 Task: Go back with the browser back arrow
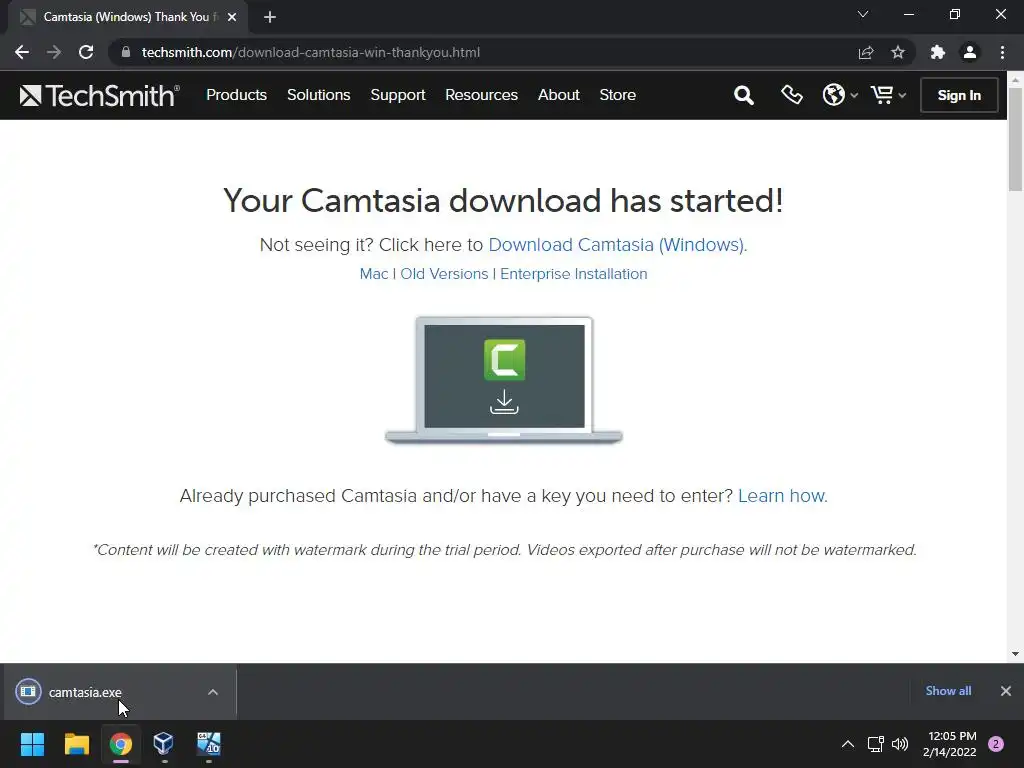point(22,52)
